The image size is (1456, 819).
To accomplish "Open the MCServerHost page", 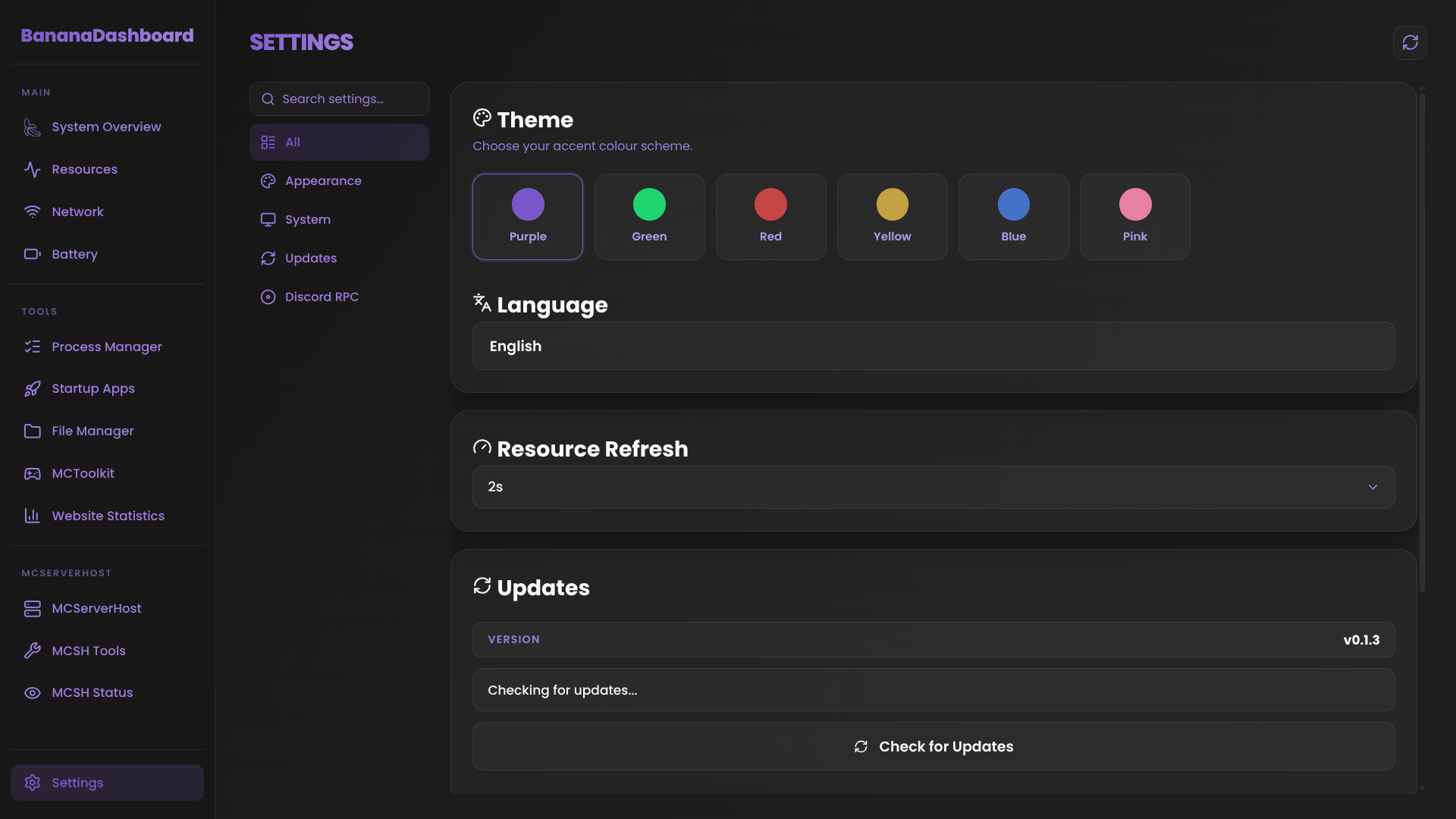I will (107, 608).
